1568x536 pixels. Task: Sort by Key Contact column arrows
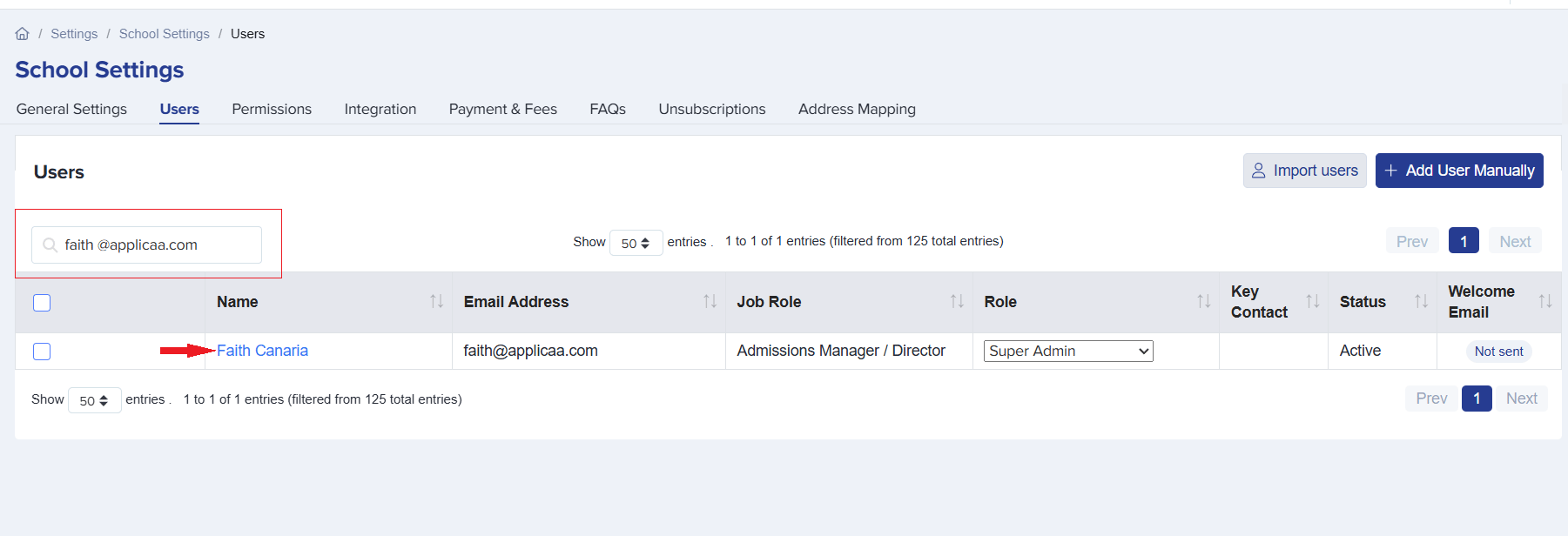pos(1313,301)
